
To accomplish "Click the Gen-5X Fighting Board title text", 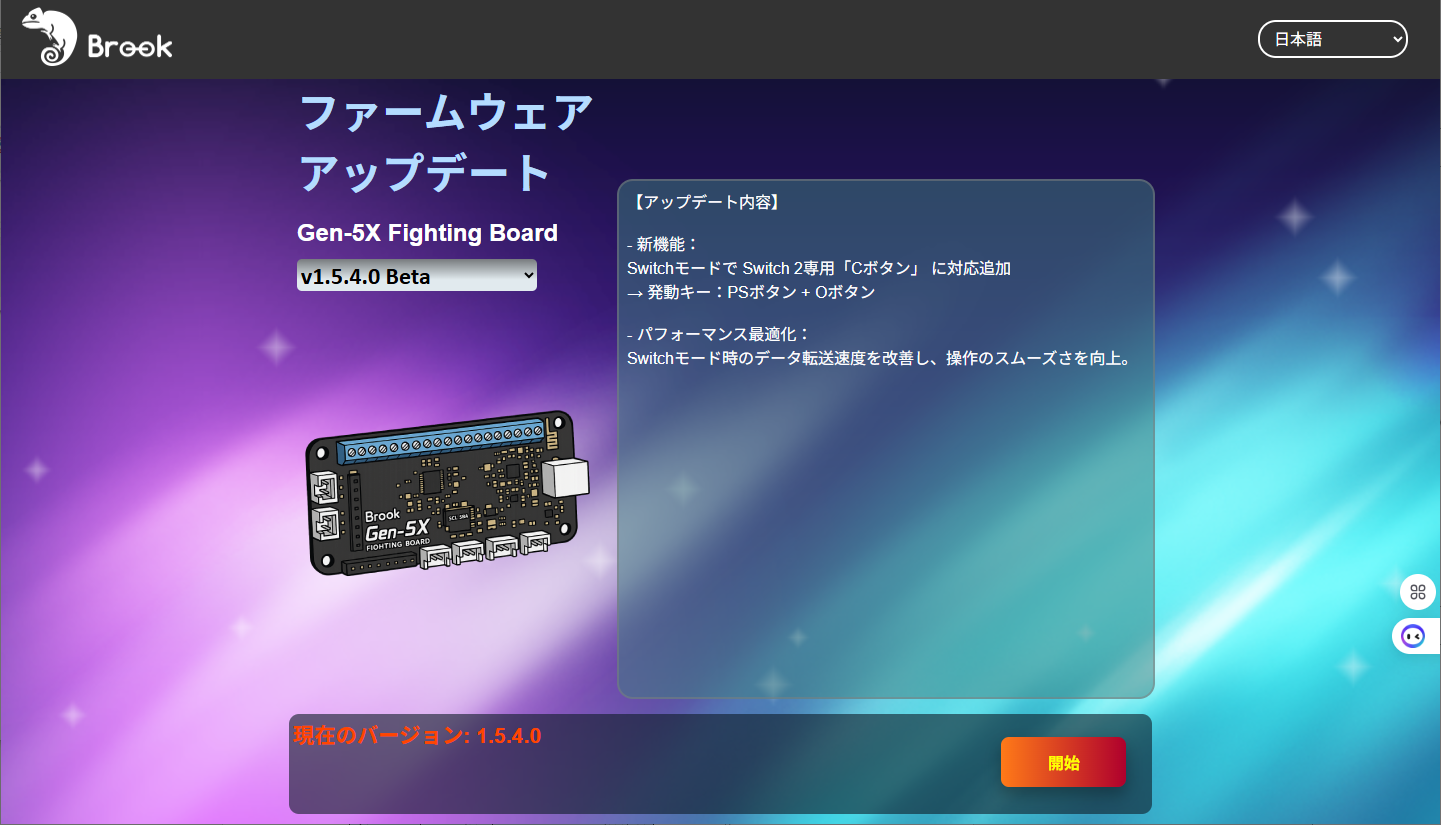I will 427,233.
